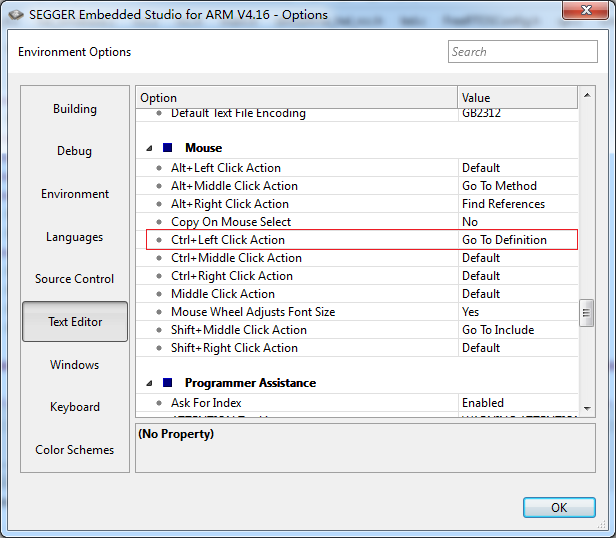616x538 pixels.
Task: Open the Color Schemes category
Action: (75, 450)
